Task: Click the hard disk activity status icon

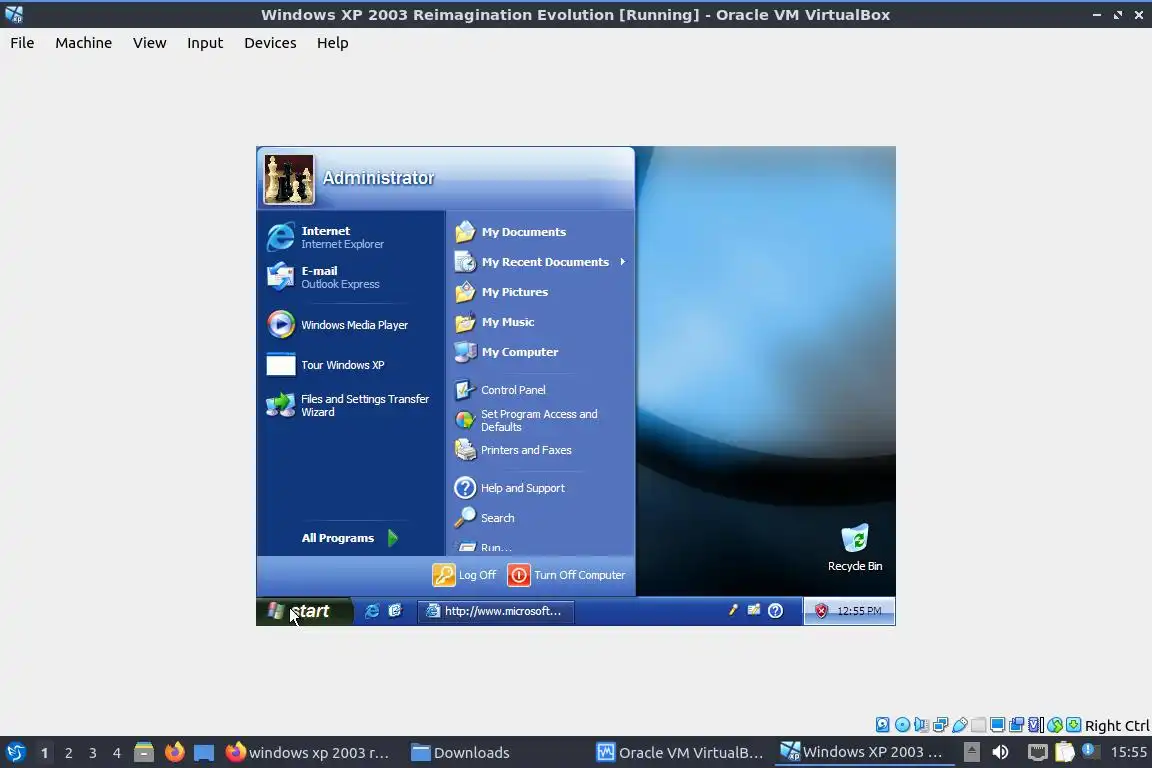Action: click(x=883, y=725)
